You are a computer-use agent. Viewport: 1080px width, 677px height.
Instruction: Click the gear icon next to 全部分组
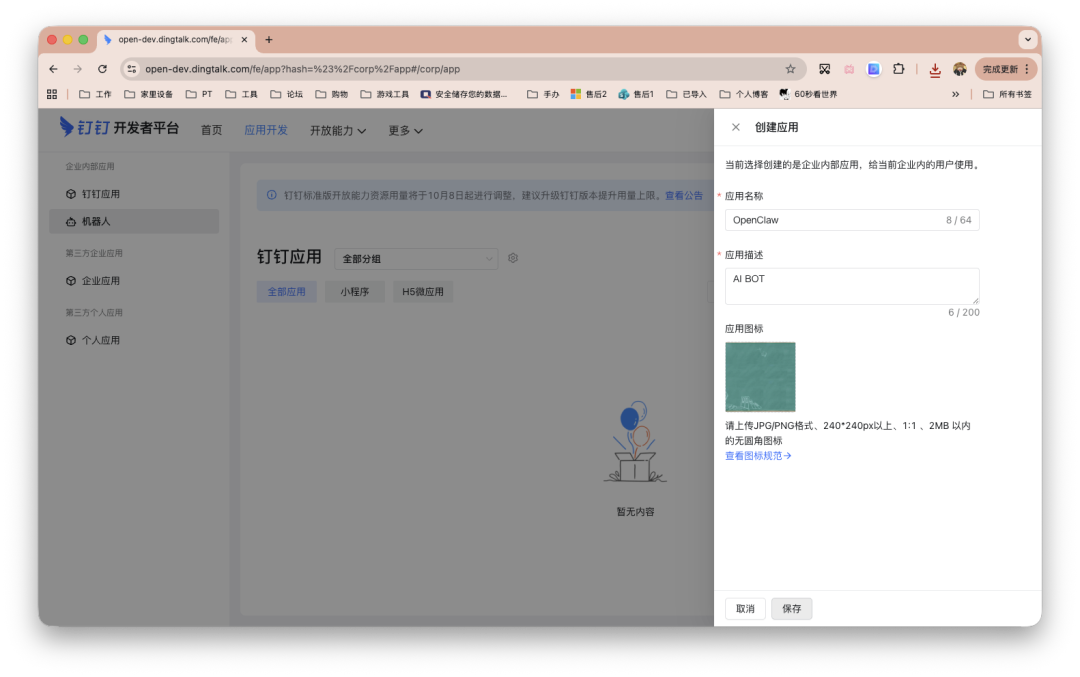(x=513, y=258)
